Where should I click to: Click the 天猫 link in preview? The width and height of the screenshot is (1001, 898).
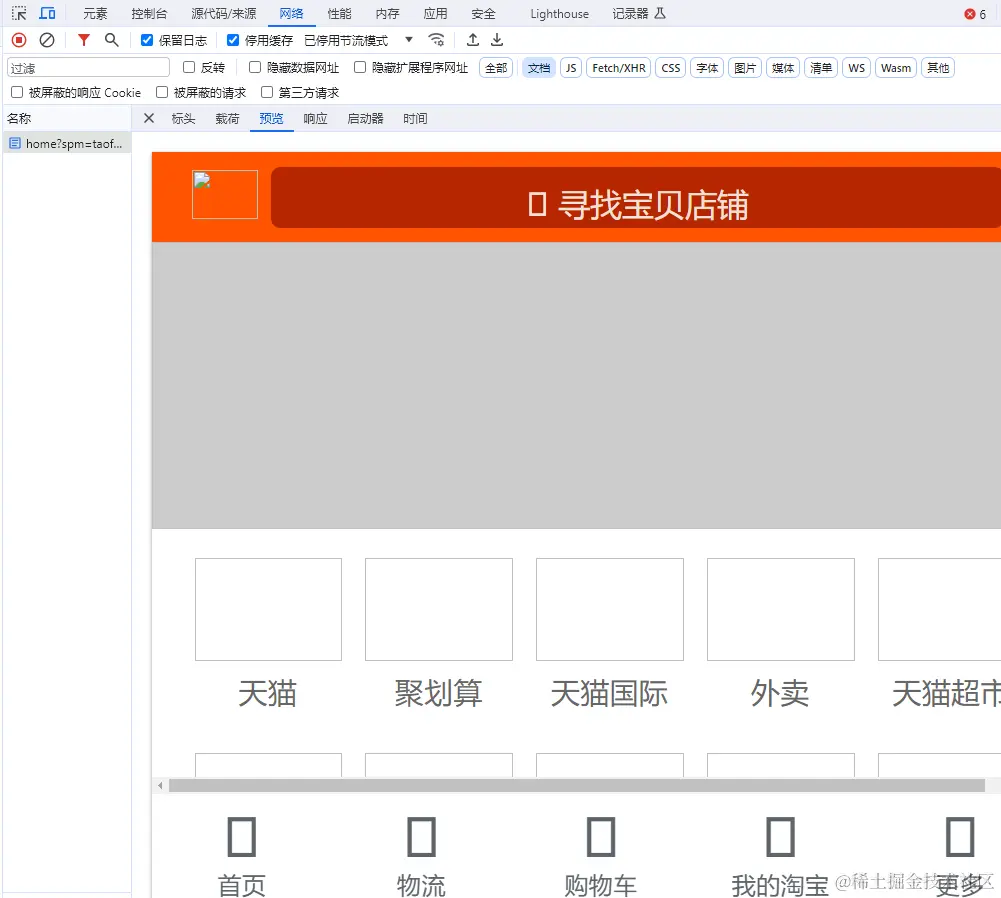(267, 693)
